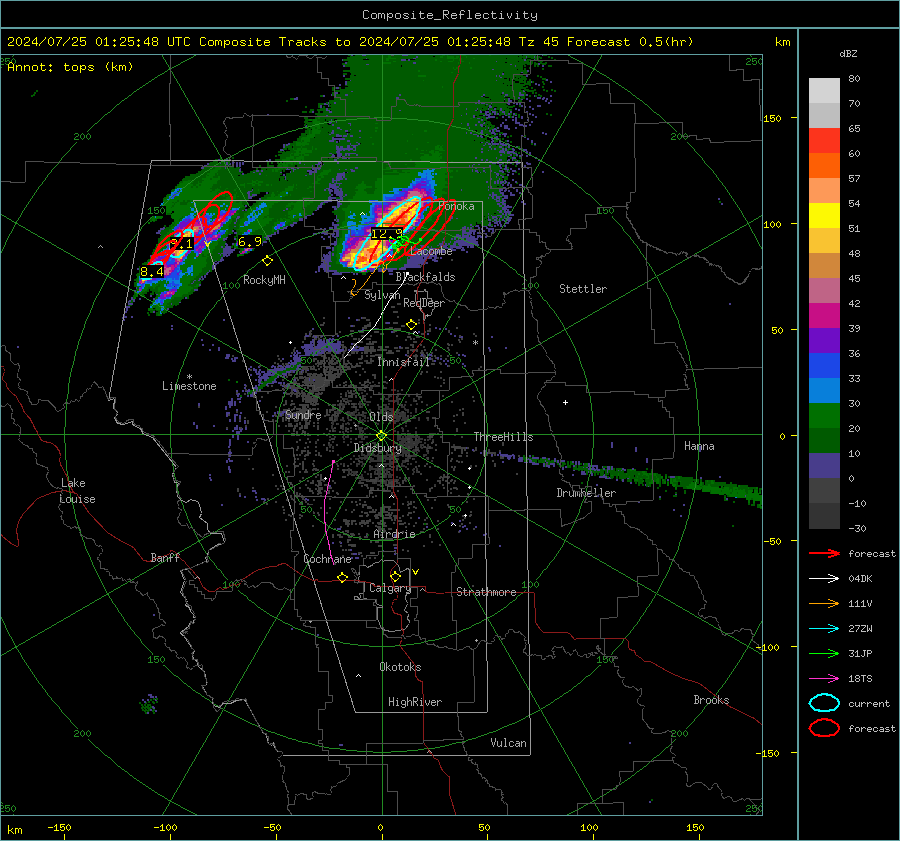The image size is (900, 841).
Task: Click the Banff label
Action: 165,558
